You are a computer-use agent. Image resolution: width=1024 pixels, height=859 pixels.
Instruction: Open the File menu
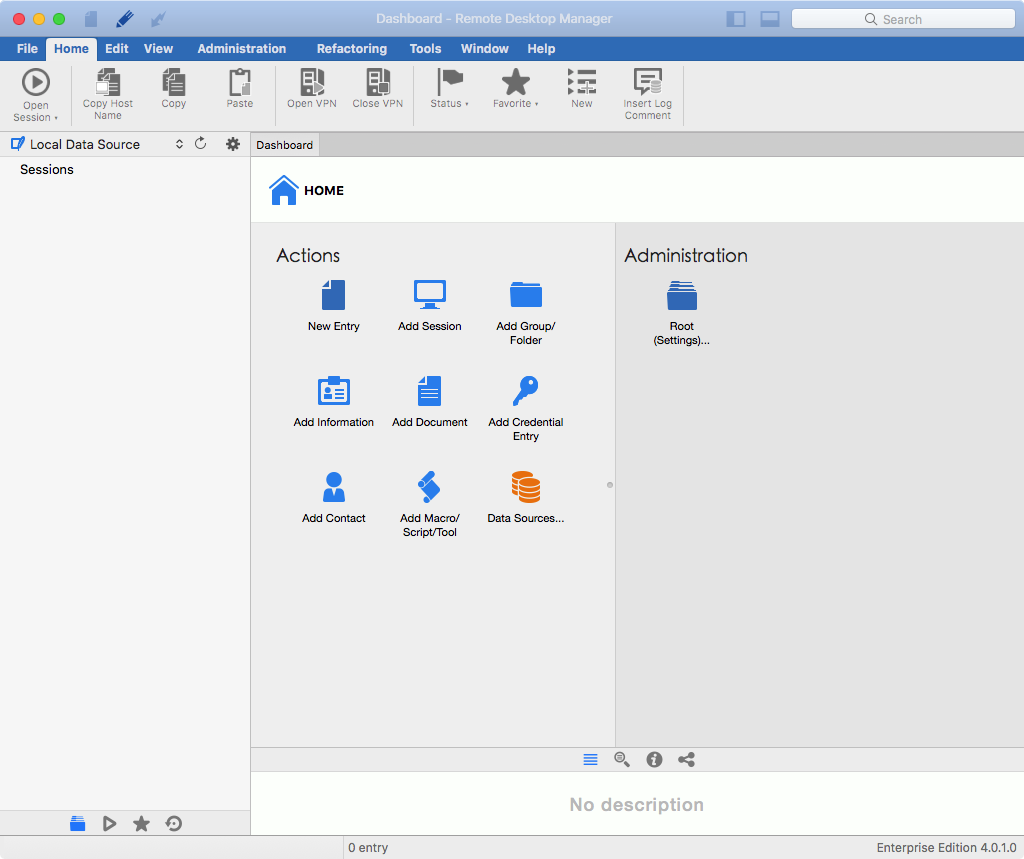[27, 48]
